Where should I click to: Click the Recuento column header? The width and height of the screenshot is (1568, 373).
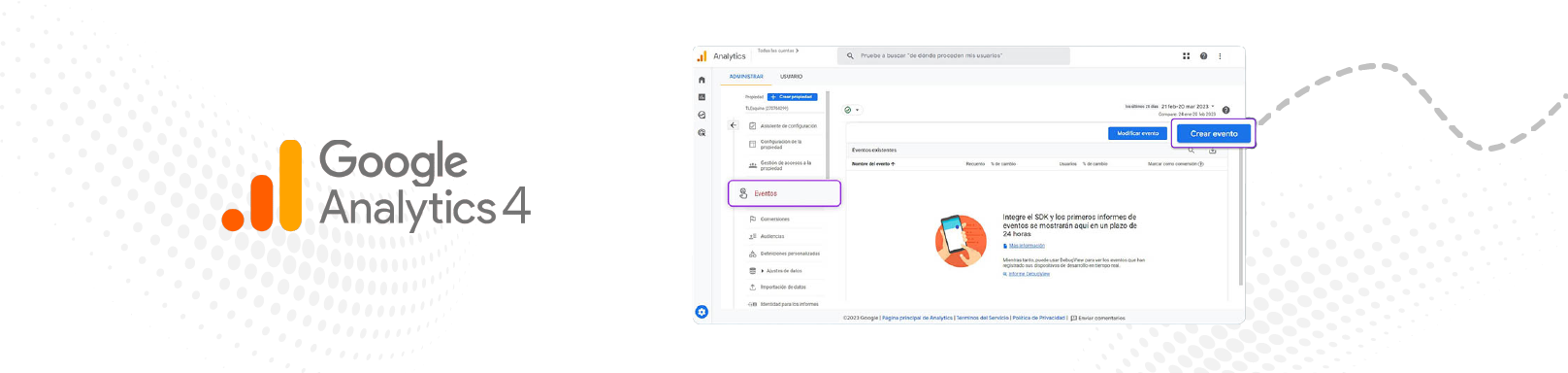(975, 164)
